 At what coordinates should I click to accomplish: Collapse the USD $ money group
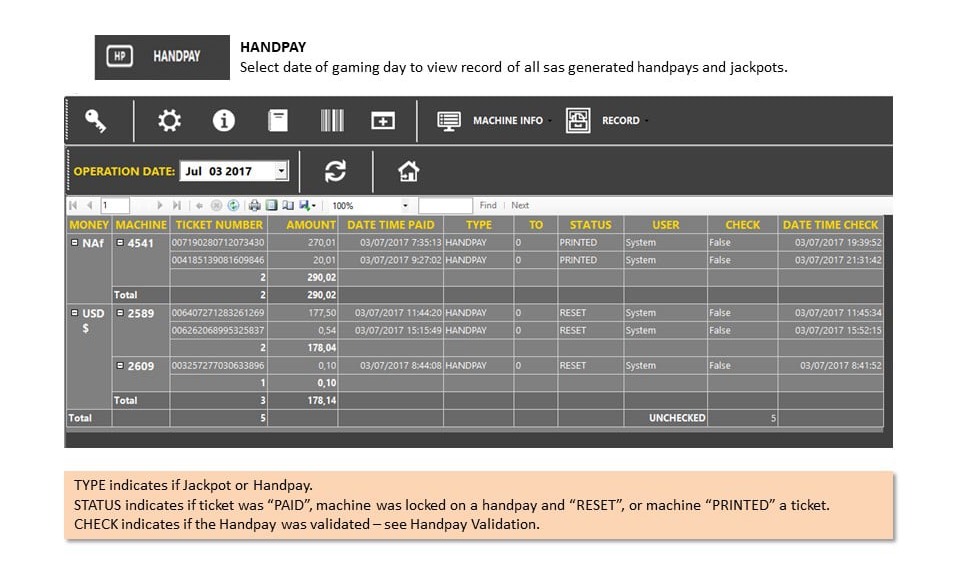pyautogui.click(x=74, y=313)
